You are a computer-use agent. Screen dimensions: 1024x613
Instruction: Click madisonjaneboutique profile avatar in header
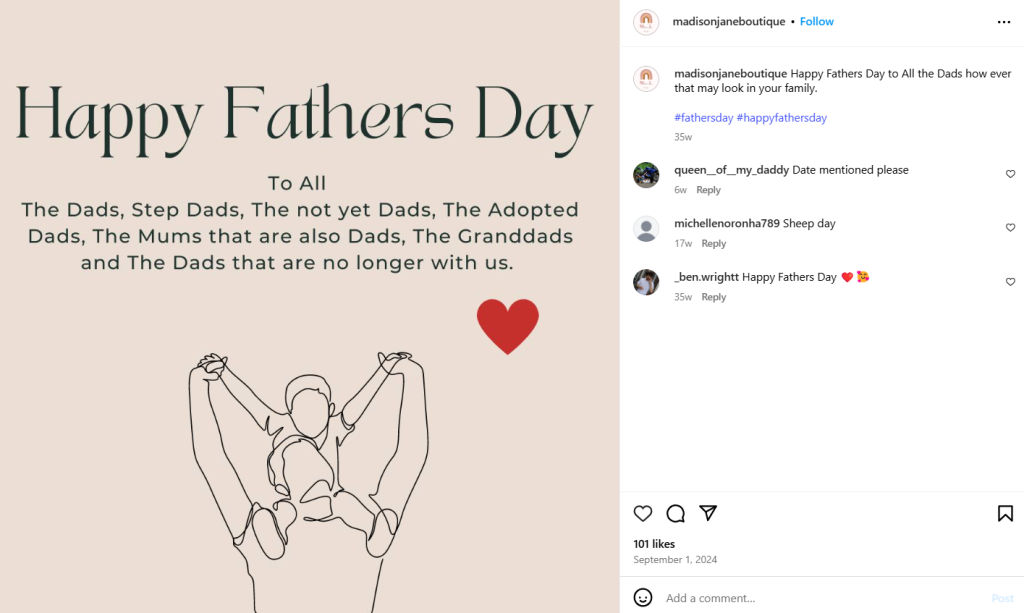(x=646, y=22)
